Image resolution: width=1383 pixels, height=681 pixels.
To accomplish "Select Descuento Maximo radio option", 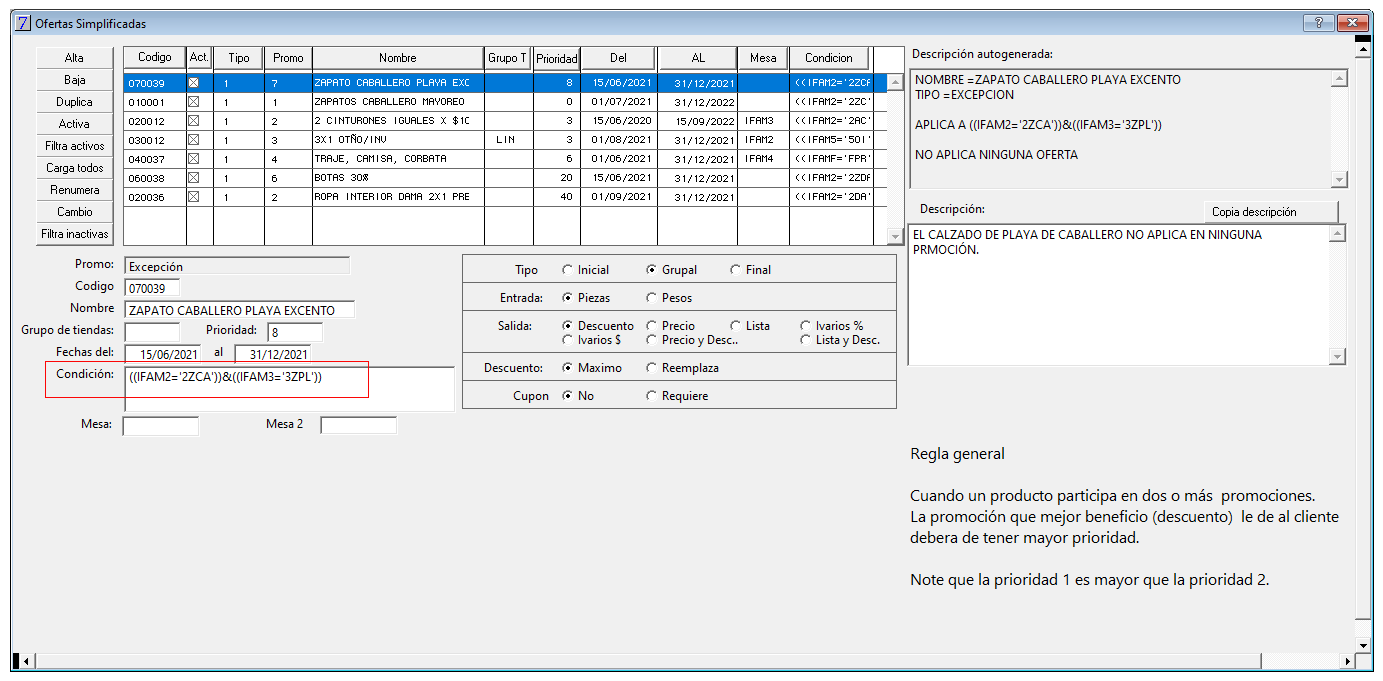I will click(x=592, y=368).
